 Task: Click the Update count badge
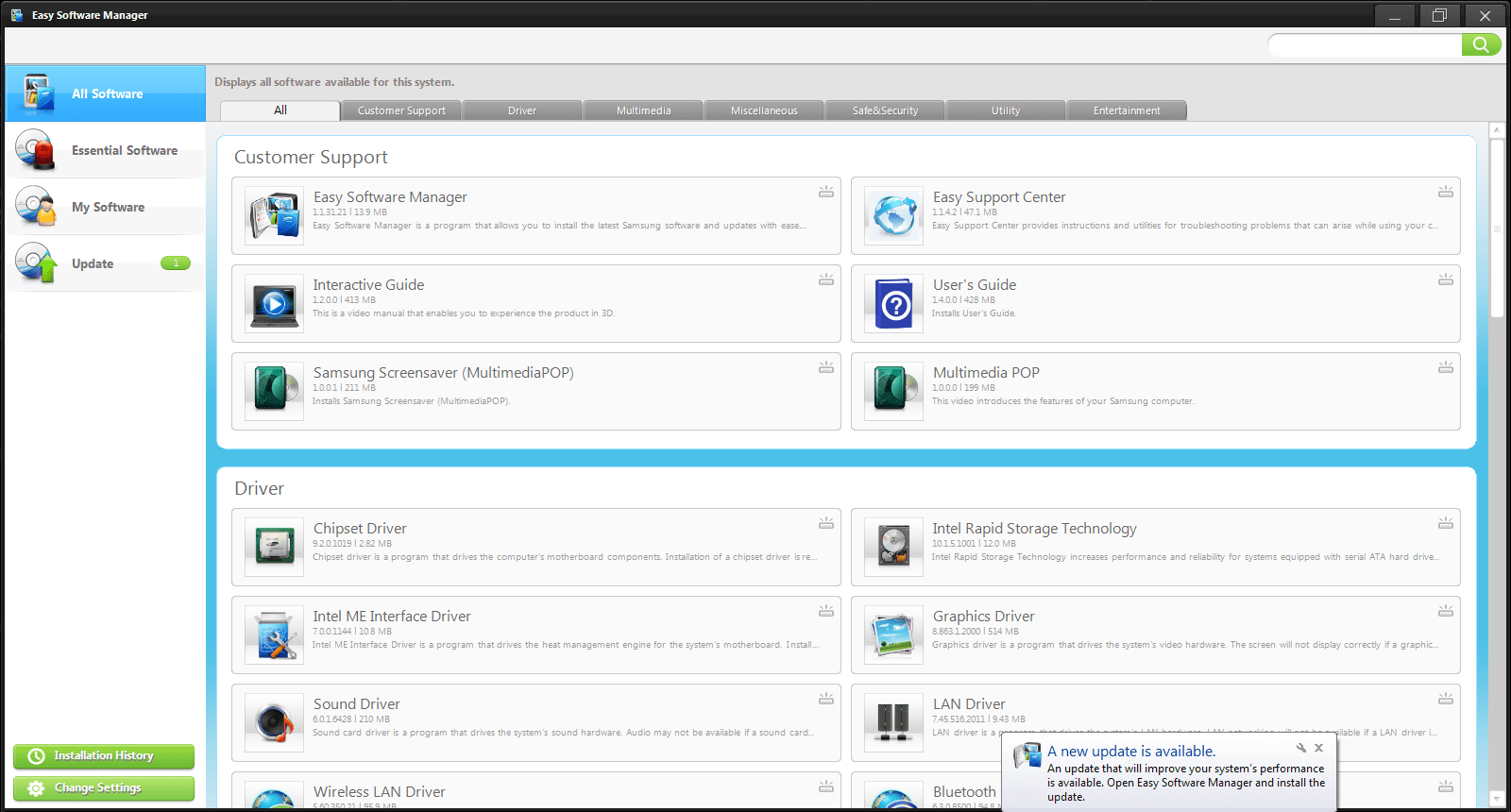click(176, 263)
